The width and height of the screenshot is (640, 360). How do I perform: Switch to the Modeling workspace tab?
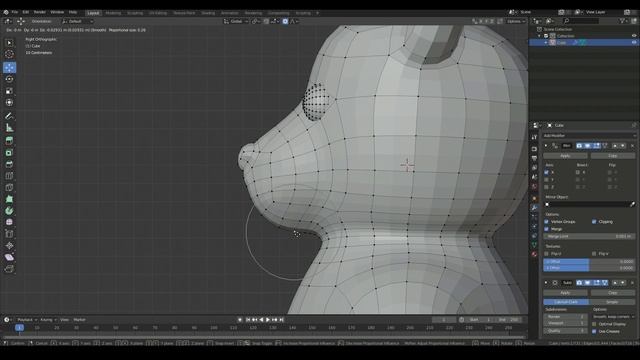pos(113,13)
